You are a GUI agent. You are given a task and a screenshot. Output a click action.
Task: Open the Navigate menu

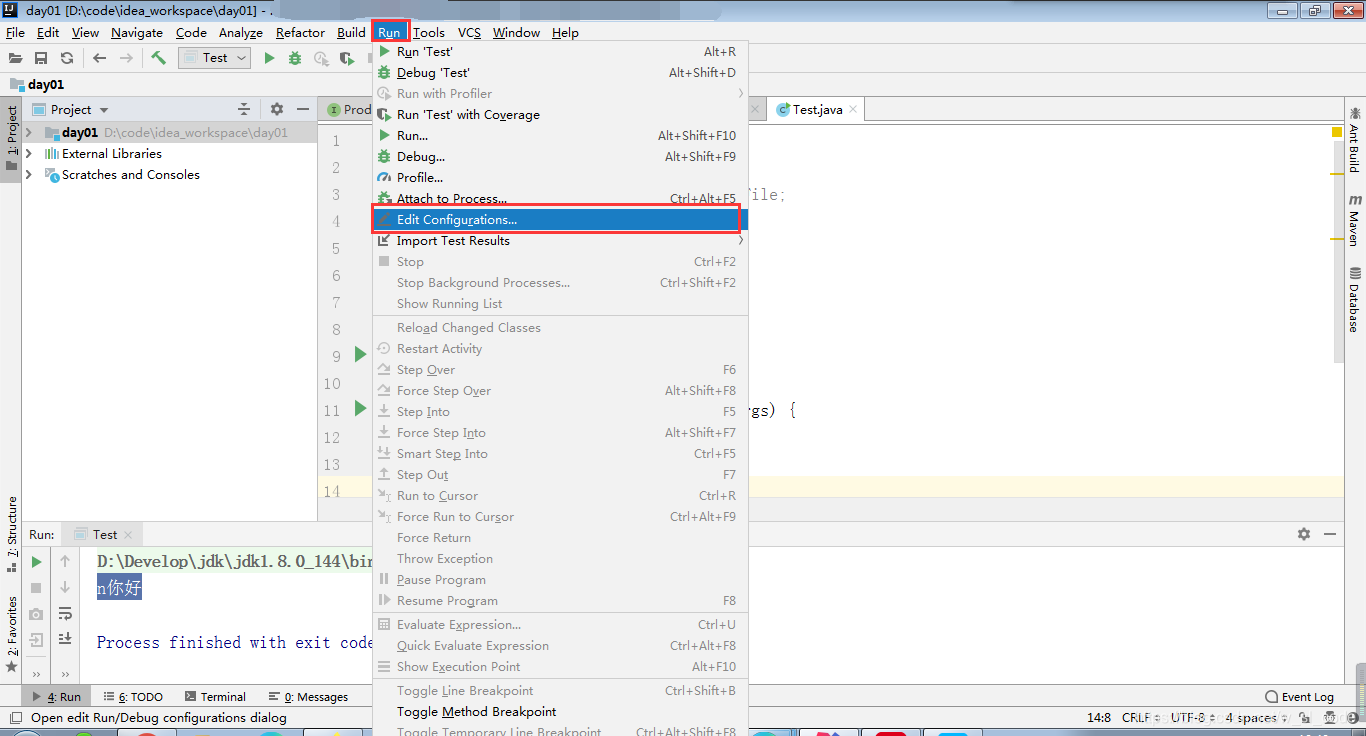click(137, 32)
